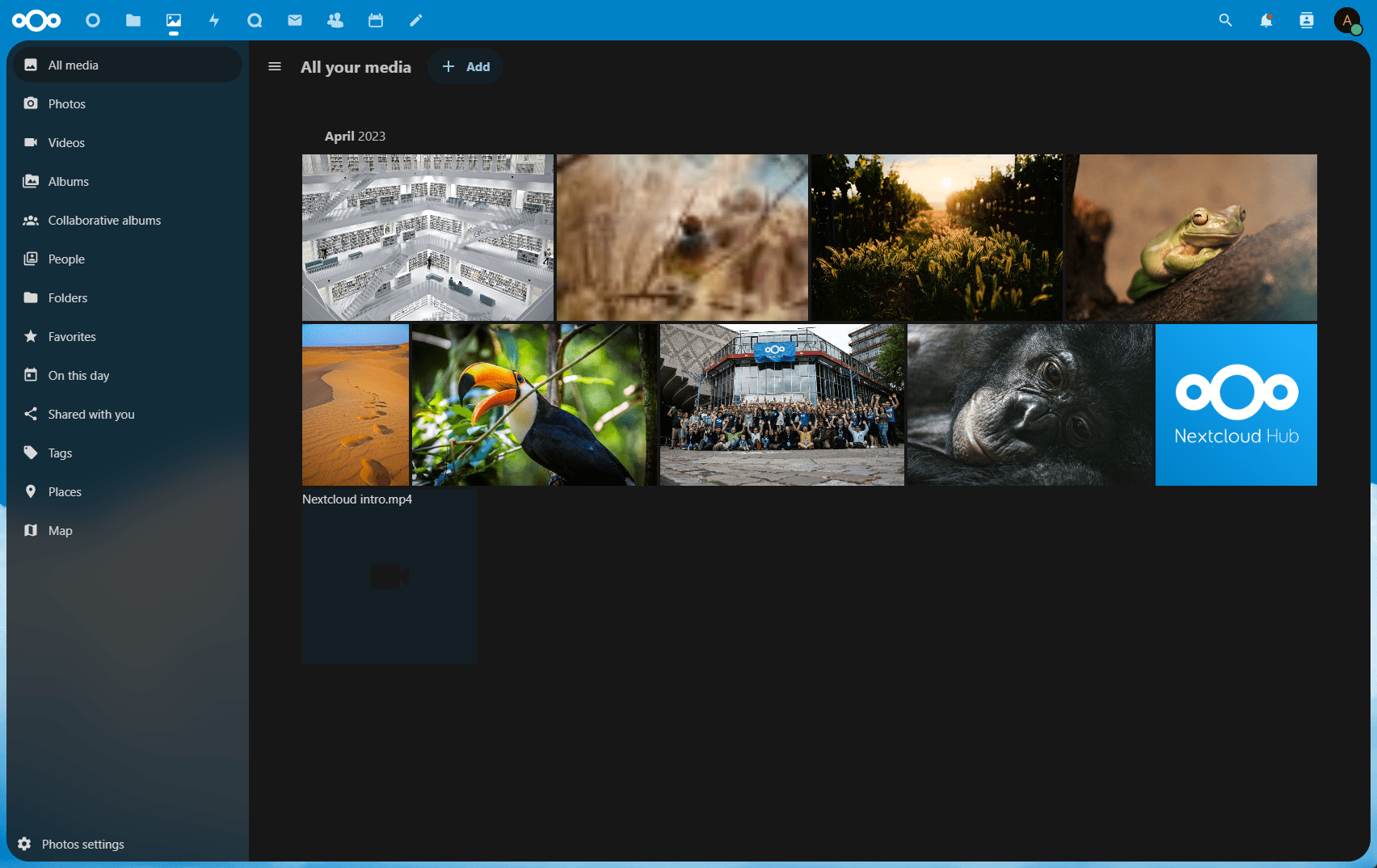Click the All your media heading
Image resolution: width=1377 pixels, height=868 pixels.
click(x=356, y=67)
